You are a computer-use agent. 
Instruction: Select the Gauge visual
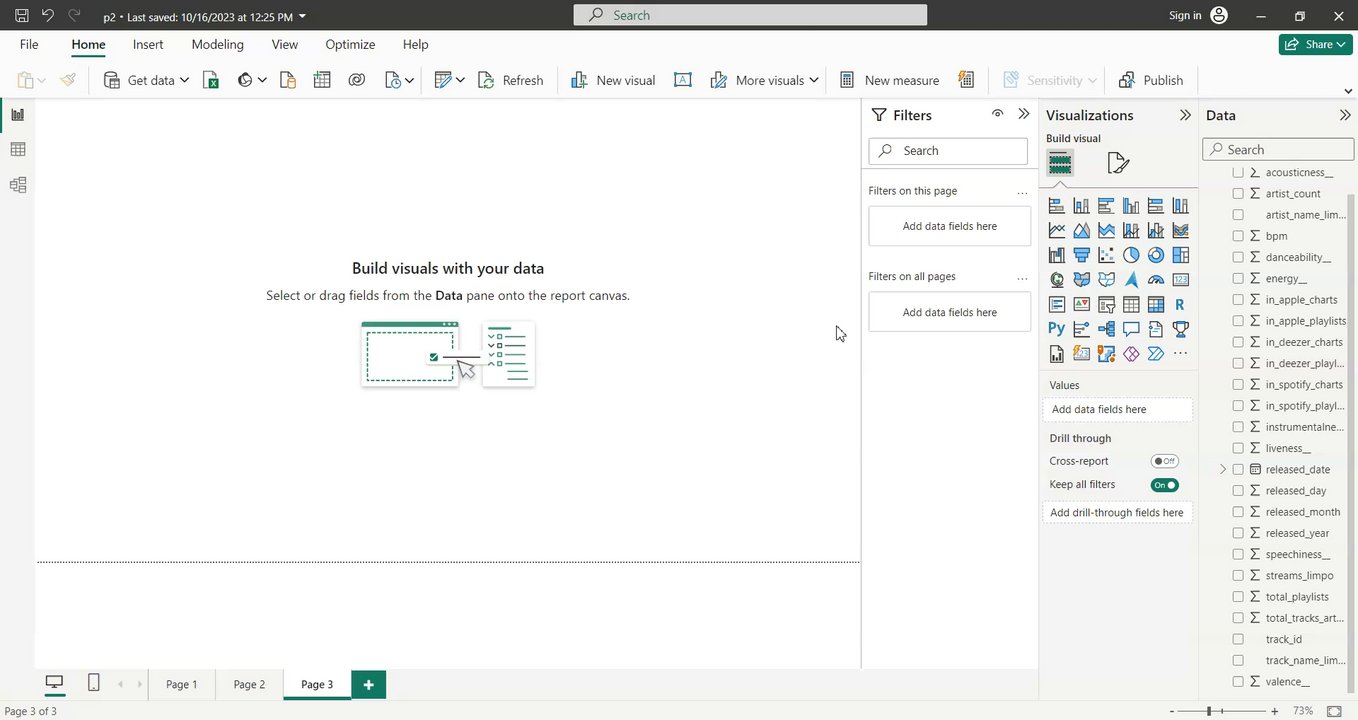click(x=1156, y=280)
